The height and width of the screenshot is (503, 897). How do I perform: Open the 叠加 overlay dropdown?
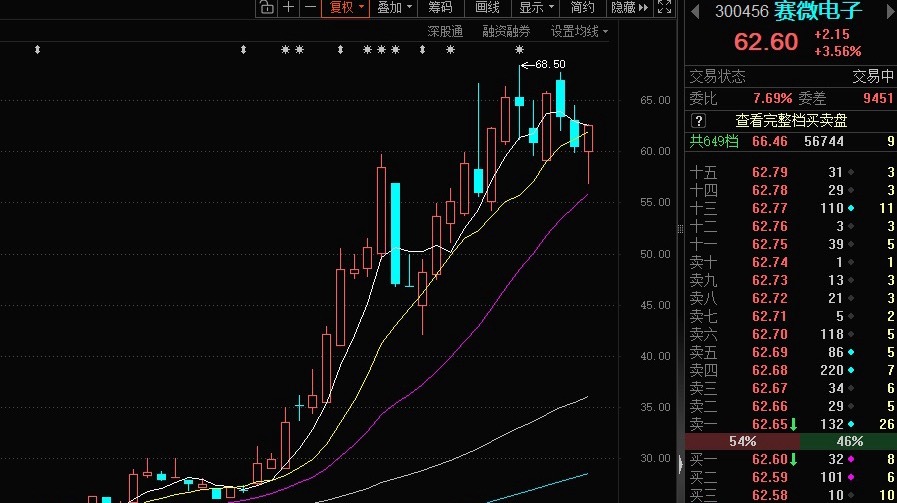[394, 7]
